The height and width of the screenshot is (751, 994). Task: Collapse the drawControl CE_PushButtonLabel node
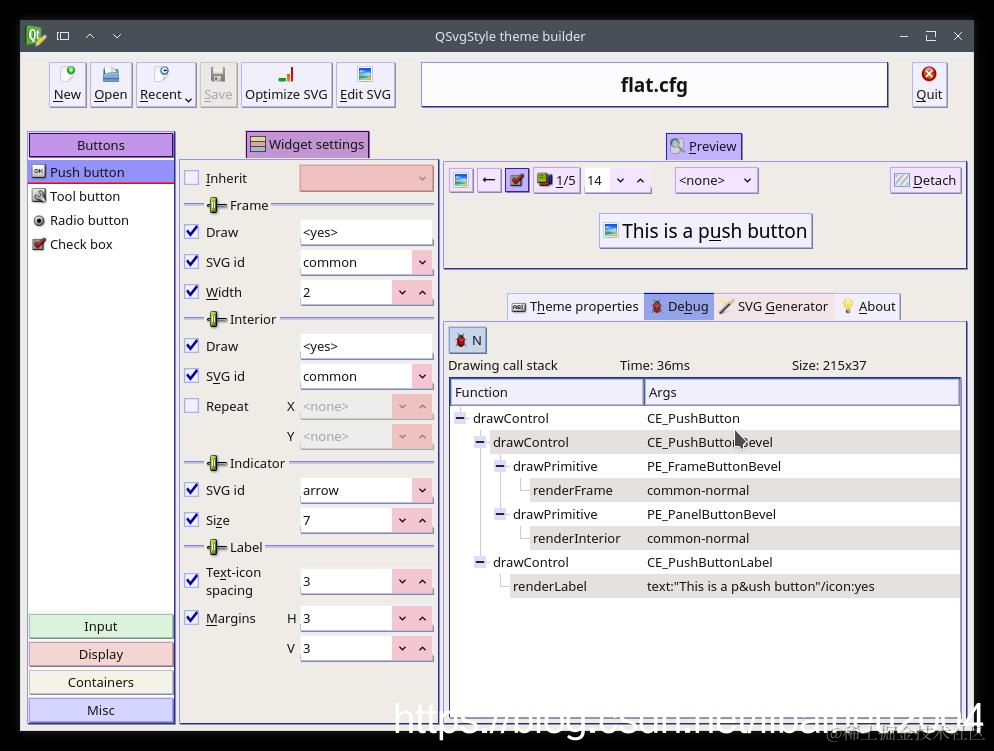(480, 562)
